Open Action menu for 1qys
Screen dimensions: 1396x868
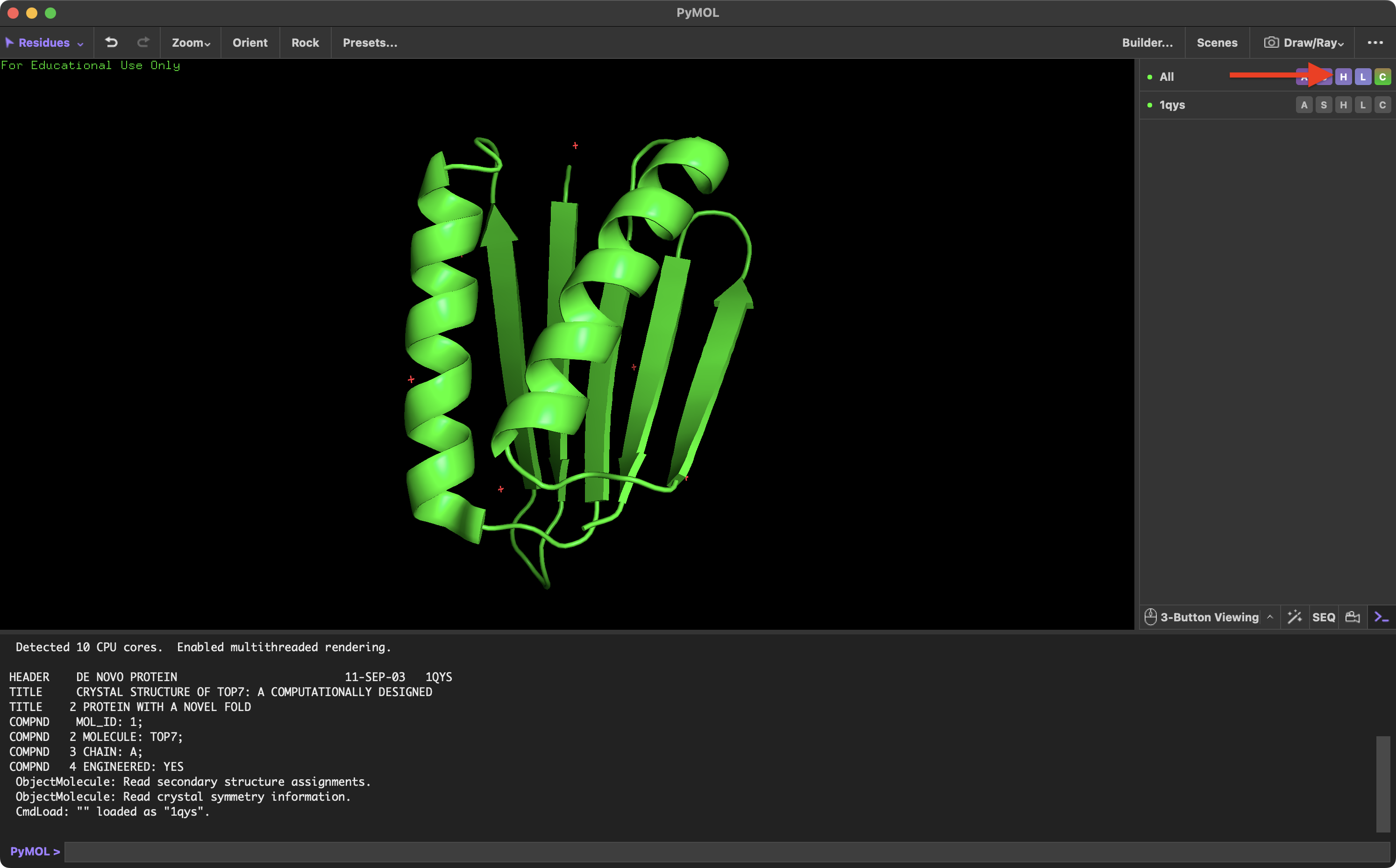point(1304,105)
